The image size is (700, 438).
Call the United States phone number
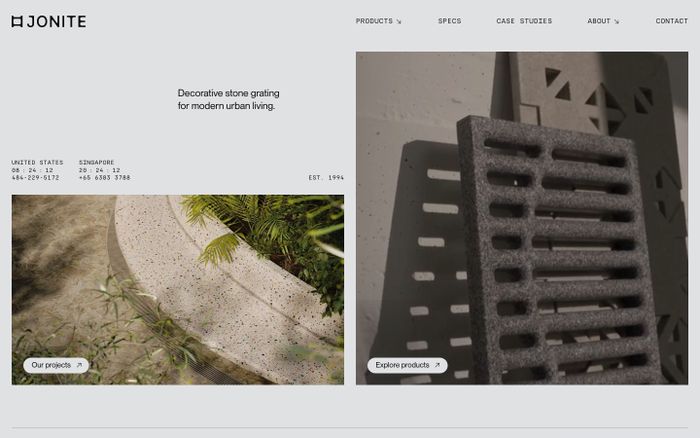coord(35,178)
